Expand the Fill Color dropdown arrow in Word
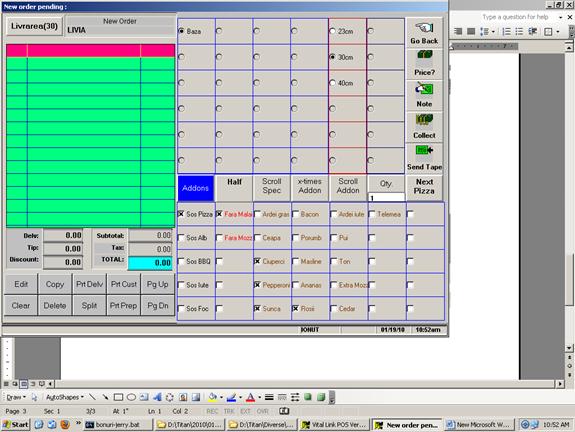This screenshot has height=432, width=575. [x=221, y=397]
